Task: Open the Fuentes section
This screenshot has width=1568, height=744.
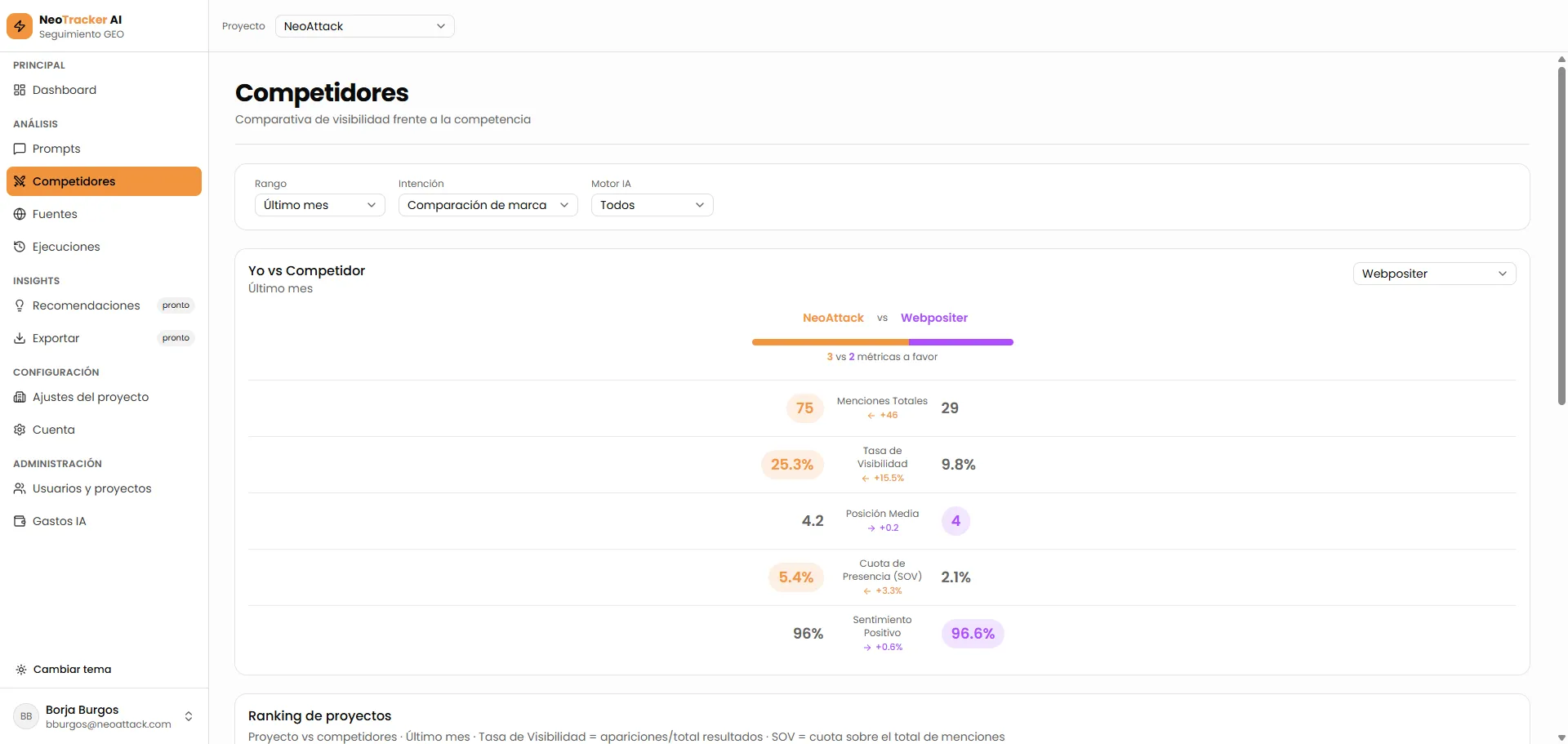Action: (104, 214)
